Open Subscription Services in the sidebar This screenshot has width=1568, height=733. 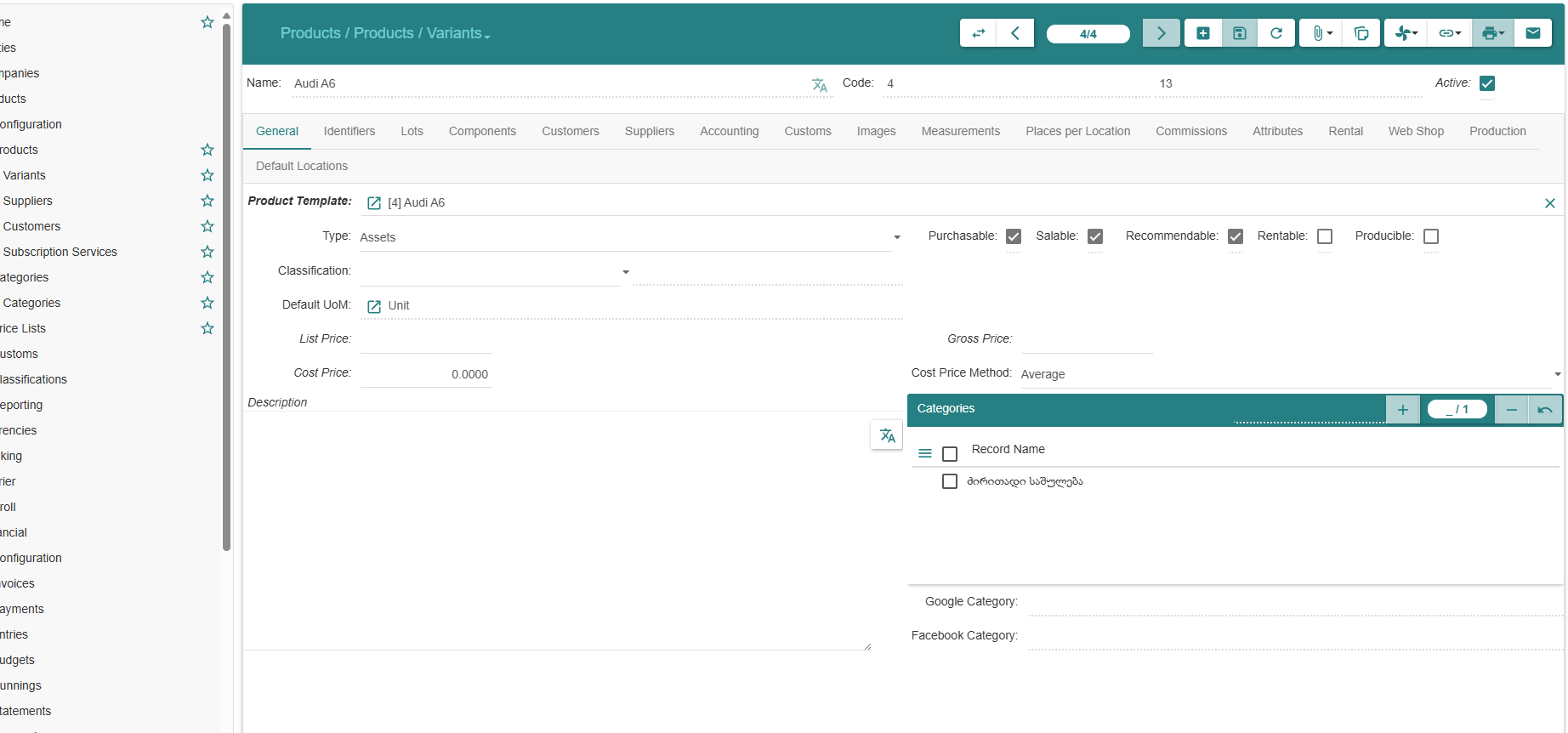point(60,252)
